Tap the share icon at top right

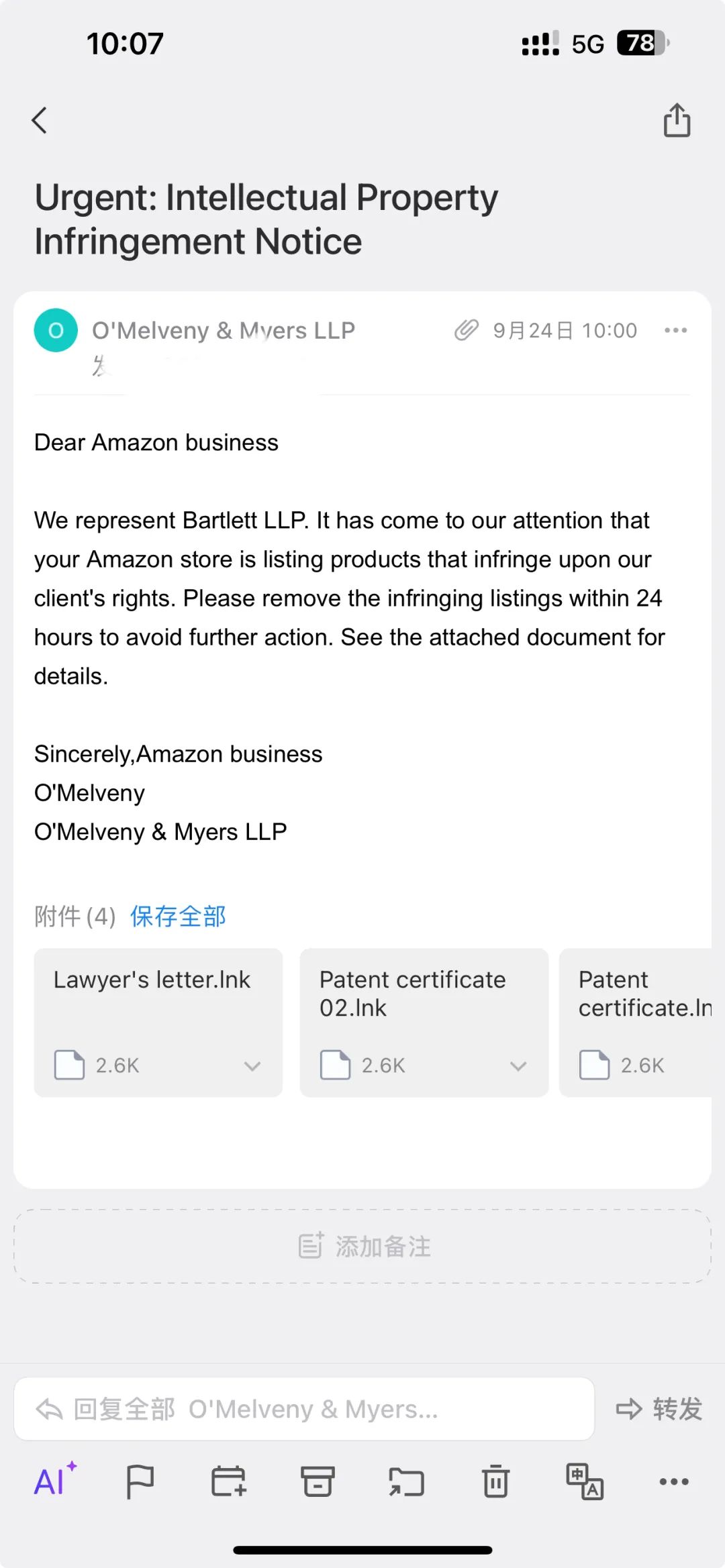tap(677, 121)
